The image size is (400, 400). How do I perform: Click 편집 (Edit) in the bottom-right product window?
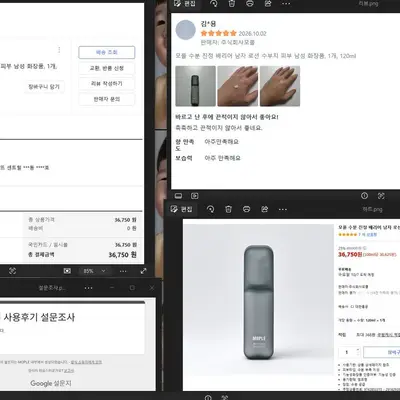click(181, 209)
